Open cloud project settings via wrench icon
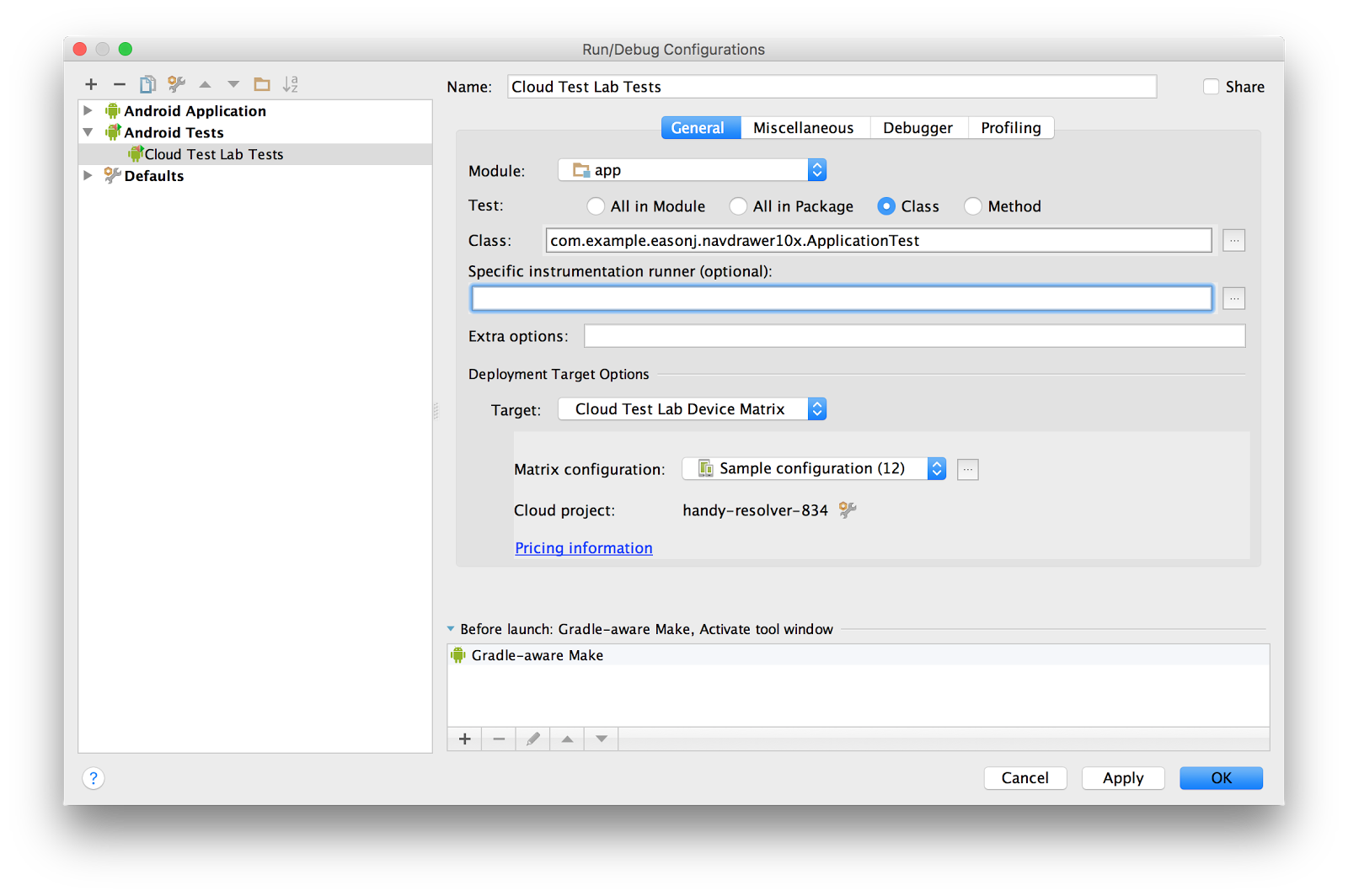The image size is (1348, 896). point(848,509)
